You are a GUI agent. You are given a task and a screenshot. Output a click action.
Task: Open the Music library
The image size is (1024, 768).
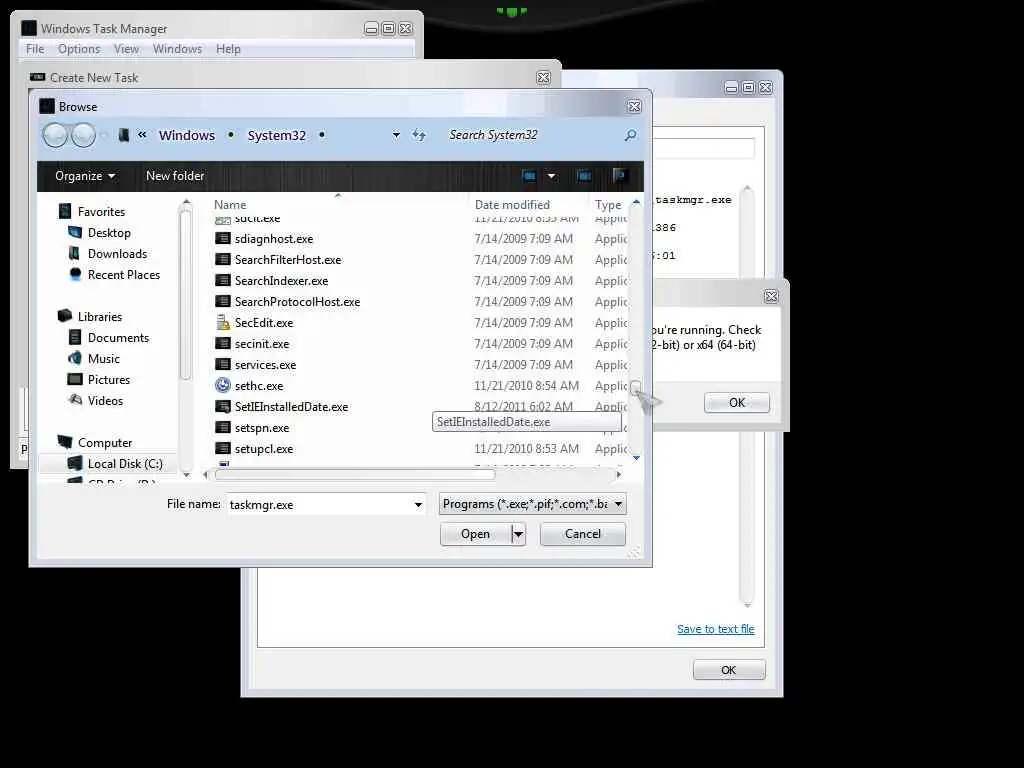(x=104, y=359)
